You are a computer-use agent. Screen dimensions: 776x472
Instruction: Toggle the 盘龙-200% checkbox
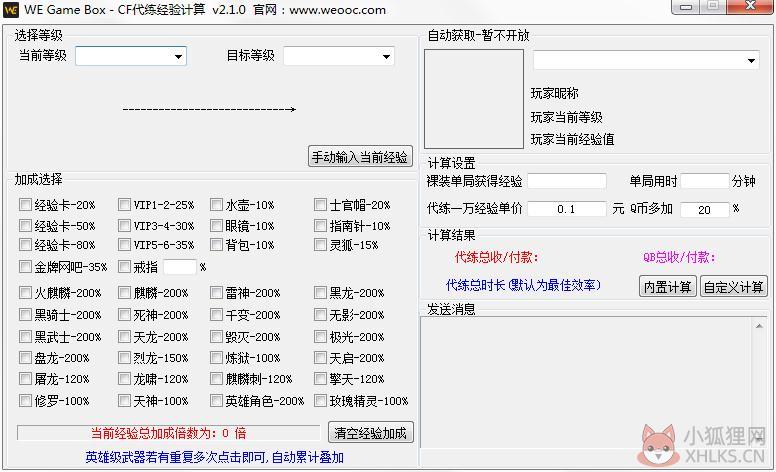coord(25,357)
